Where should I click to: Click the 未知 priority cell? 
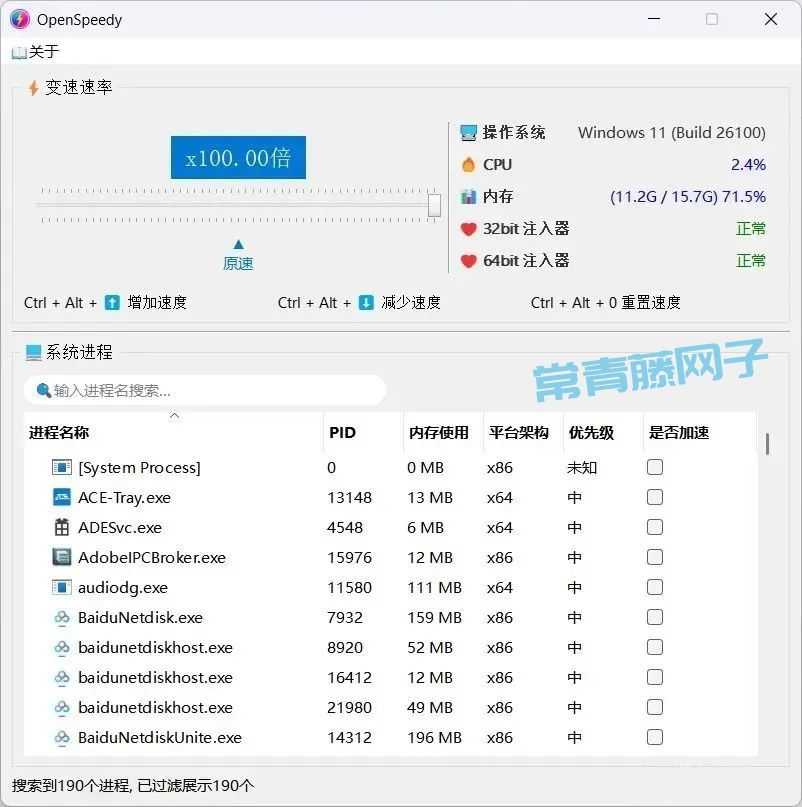point(582,467)
